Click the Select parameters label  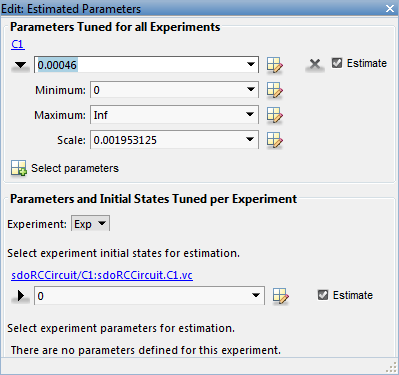click(x=75, y=168)
